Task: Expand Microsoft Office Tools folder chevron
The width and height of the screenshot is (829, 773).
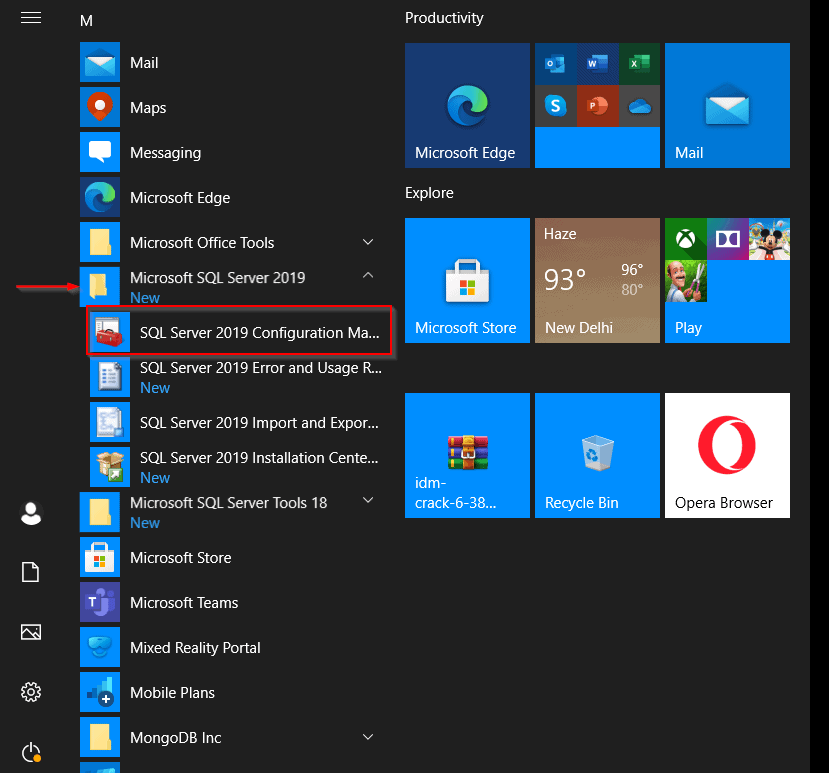Action: tap(368, 242)
